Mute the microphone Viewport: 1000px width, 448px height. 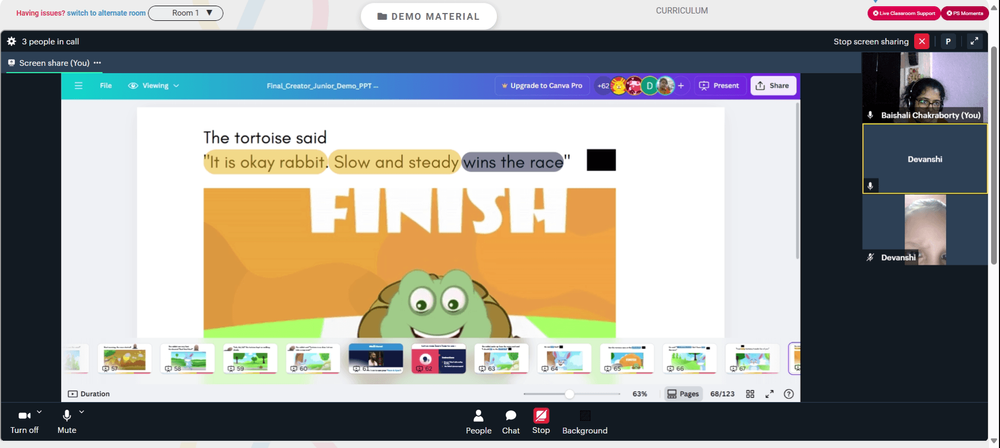click(x=66, y=422)
